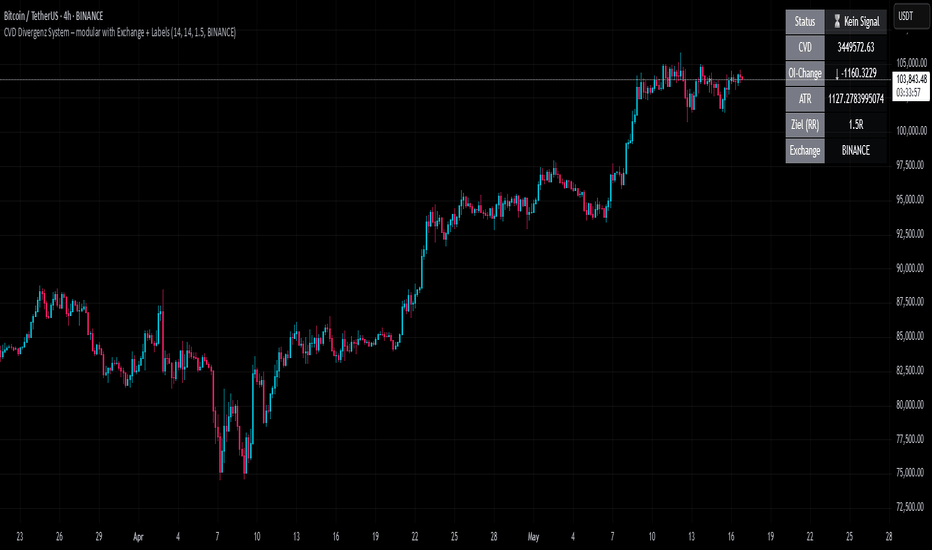
Task: Click the Ziel (RR) label cell
Action: pyautogui.click(x=805, y=125)
